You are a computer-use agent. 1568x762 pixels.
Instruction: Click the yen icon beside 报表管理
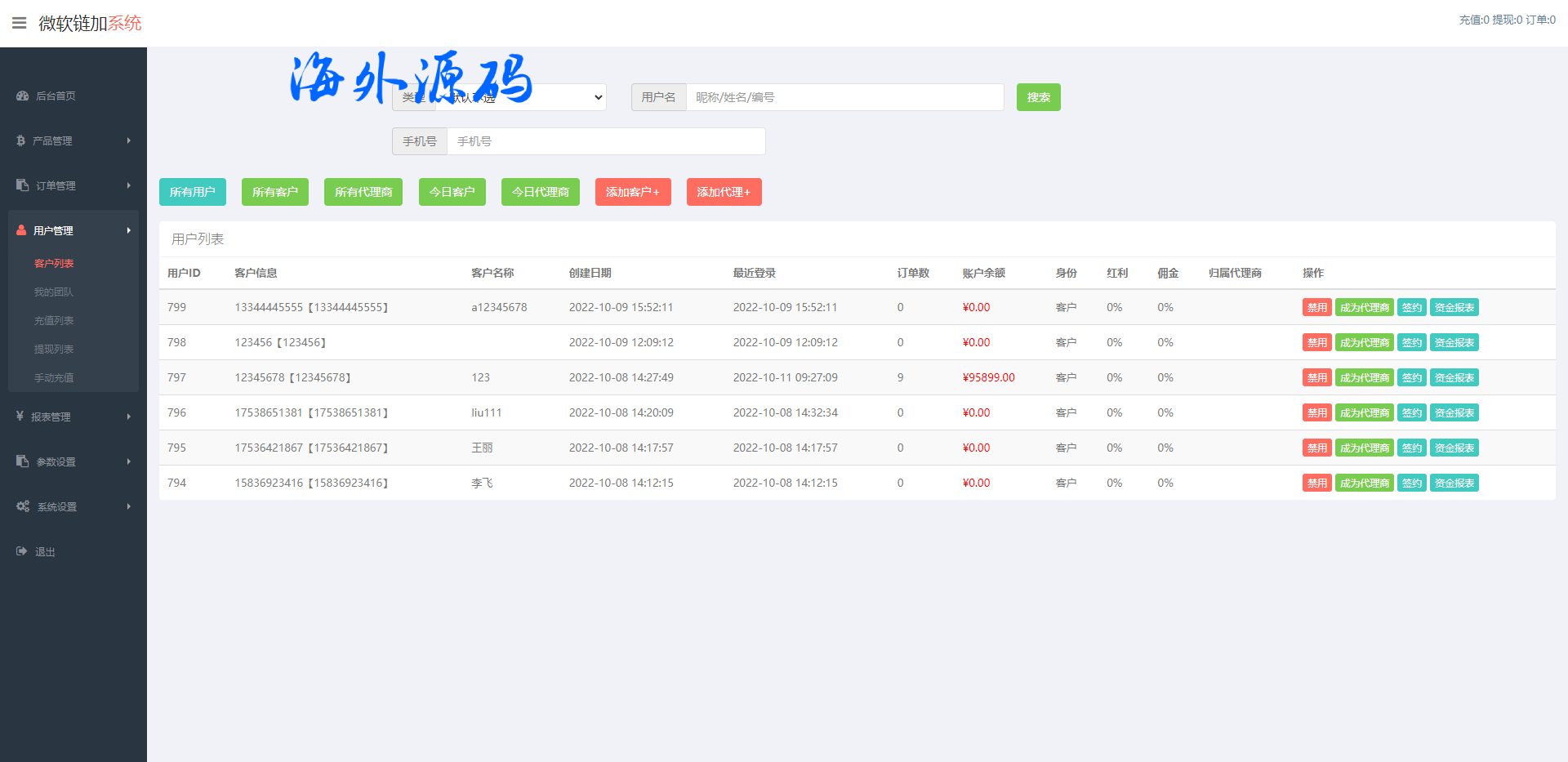tap(20, 417)
